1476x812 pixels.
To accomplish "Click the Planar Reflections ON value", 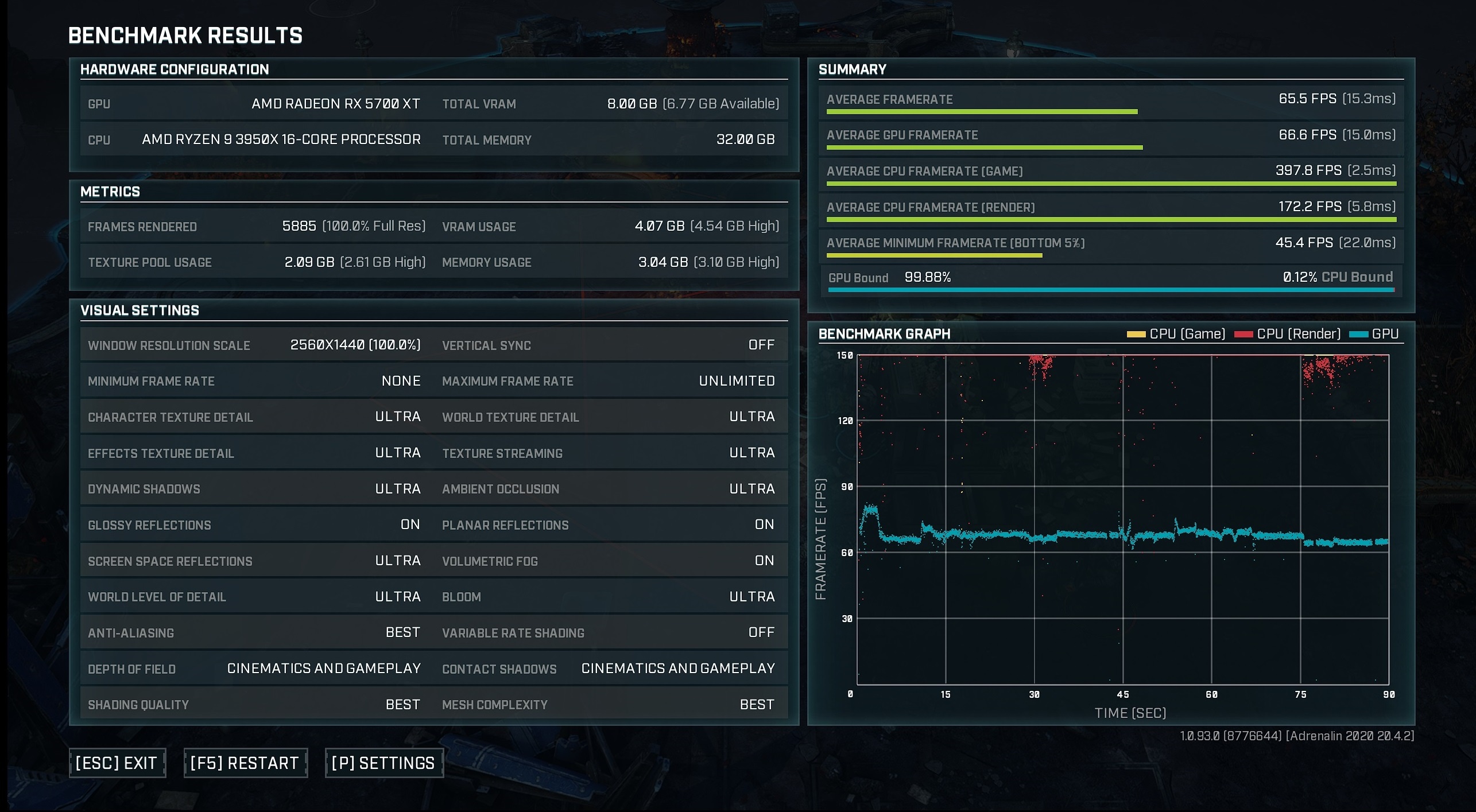I will (765, 525).
